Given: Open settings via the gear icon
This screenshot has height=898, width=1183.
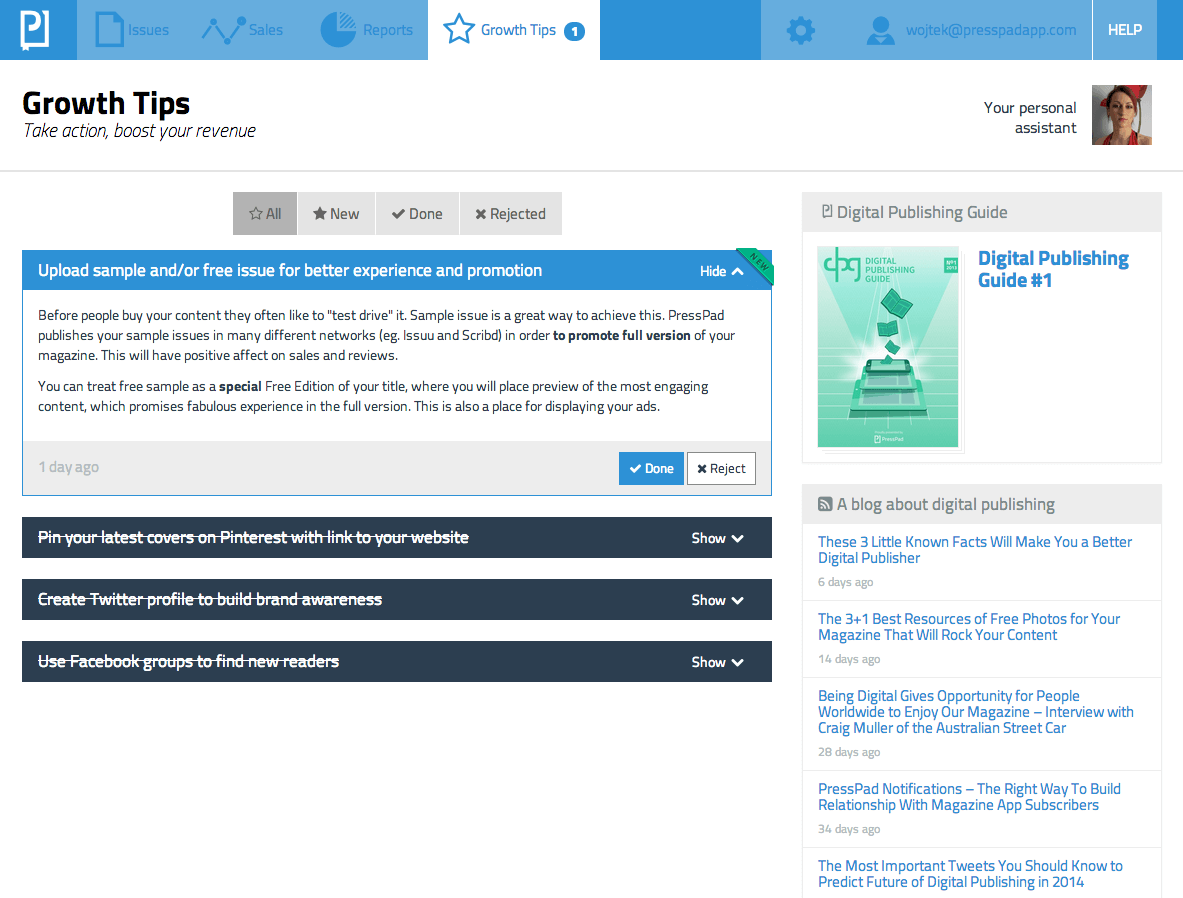Looking at the screenshot, I should click(800, 30).
